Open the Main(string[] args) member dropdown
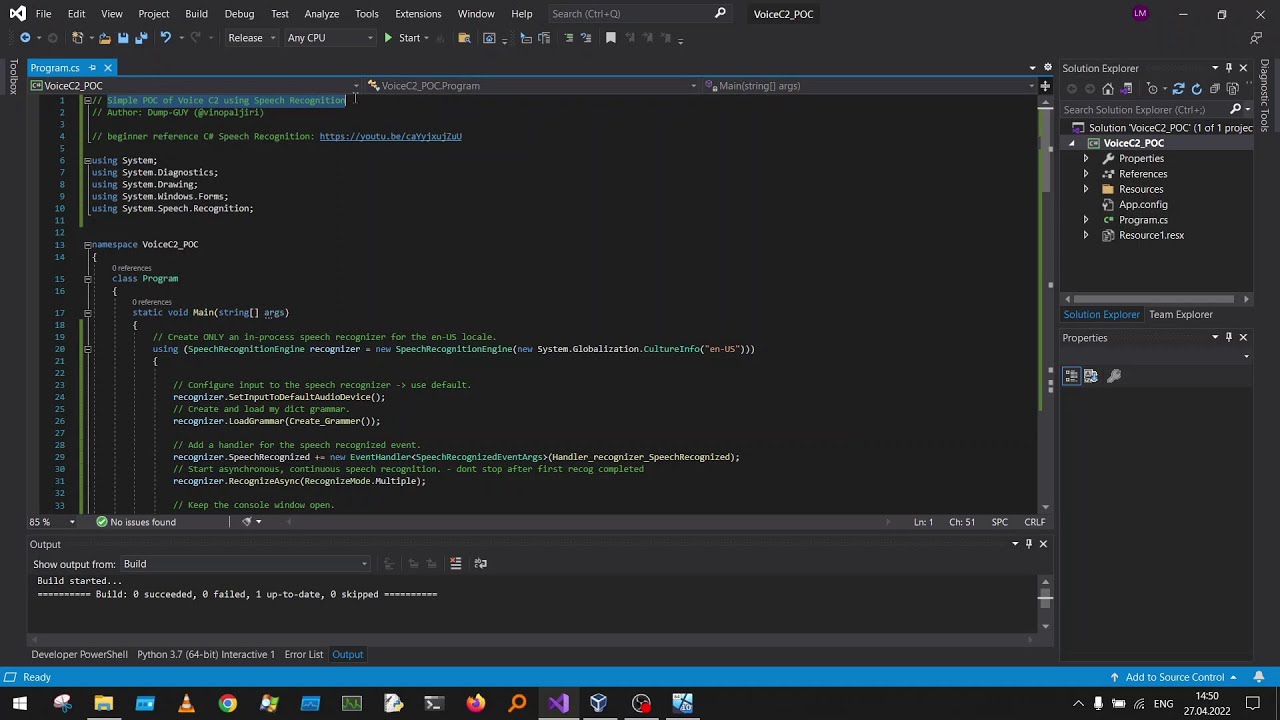 pos(869,86)
